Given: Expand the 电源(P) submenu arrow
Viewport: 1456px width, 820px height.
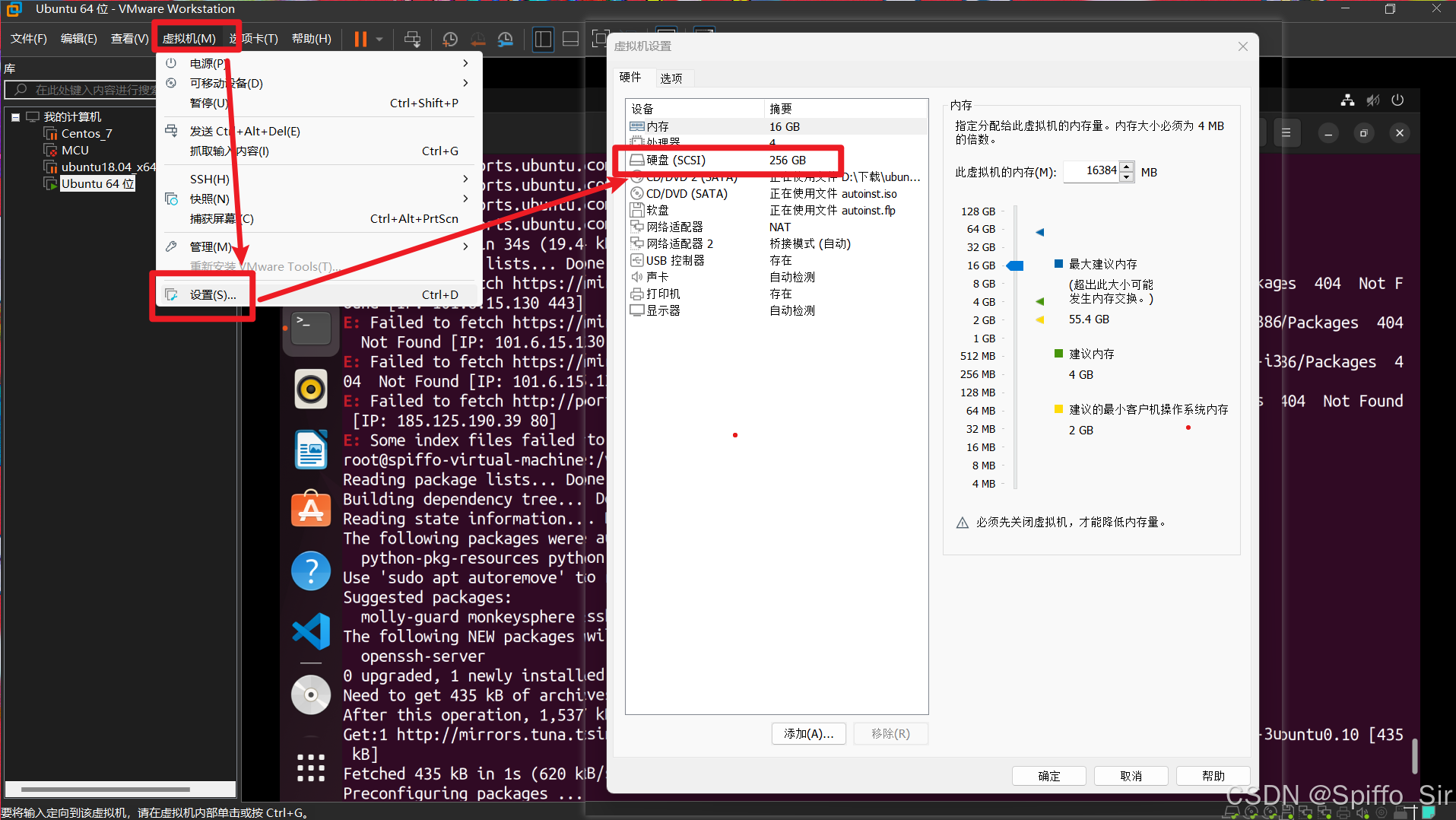Looking at the screenshot, I should click(465, 63).
